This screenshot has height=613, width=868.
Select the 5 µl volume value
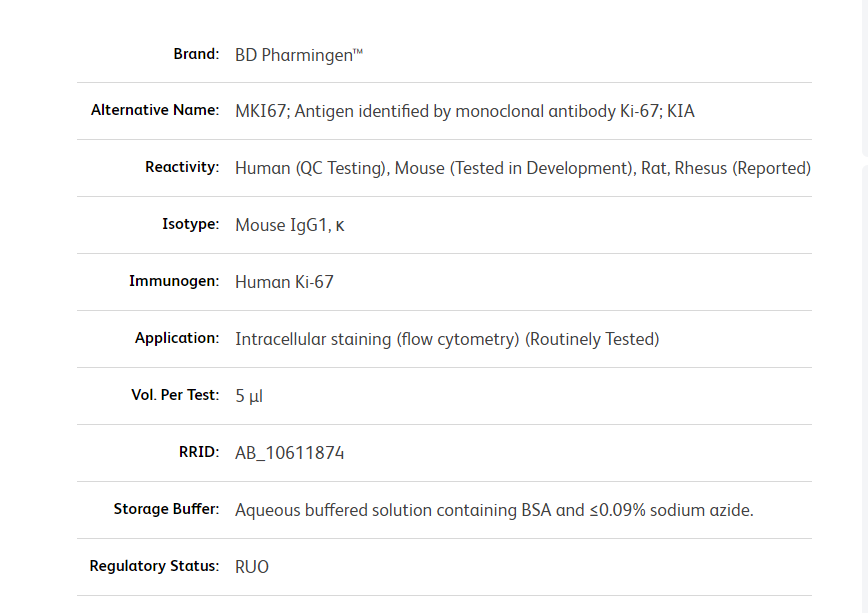click(x=249, y=396)
